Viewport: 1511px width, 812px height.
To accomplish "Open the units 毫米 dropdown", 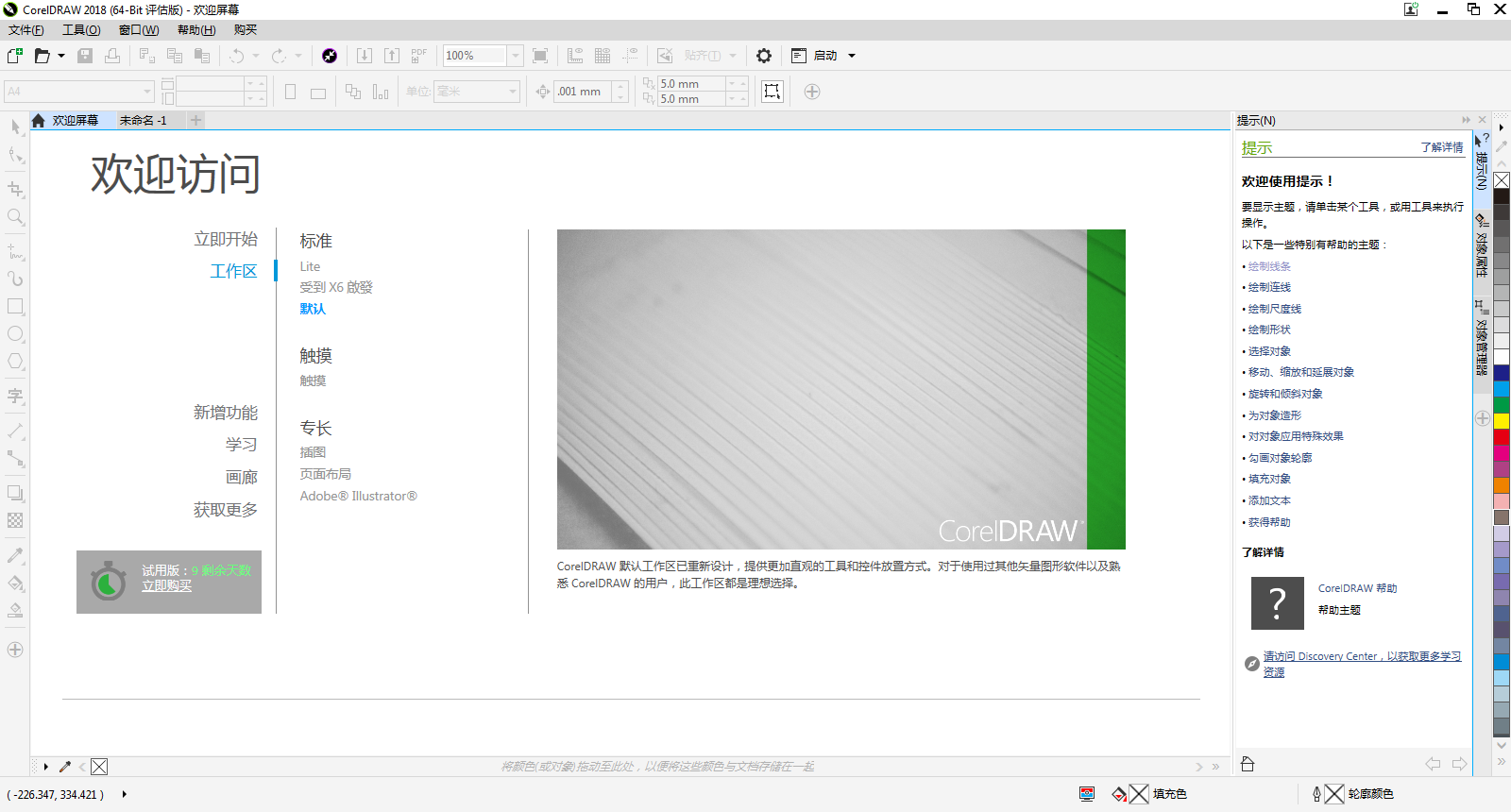I will click(x=514, y=92).
